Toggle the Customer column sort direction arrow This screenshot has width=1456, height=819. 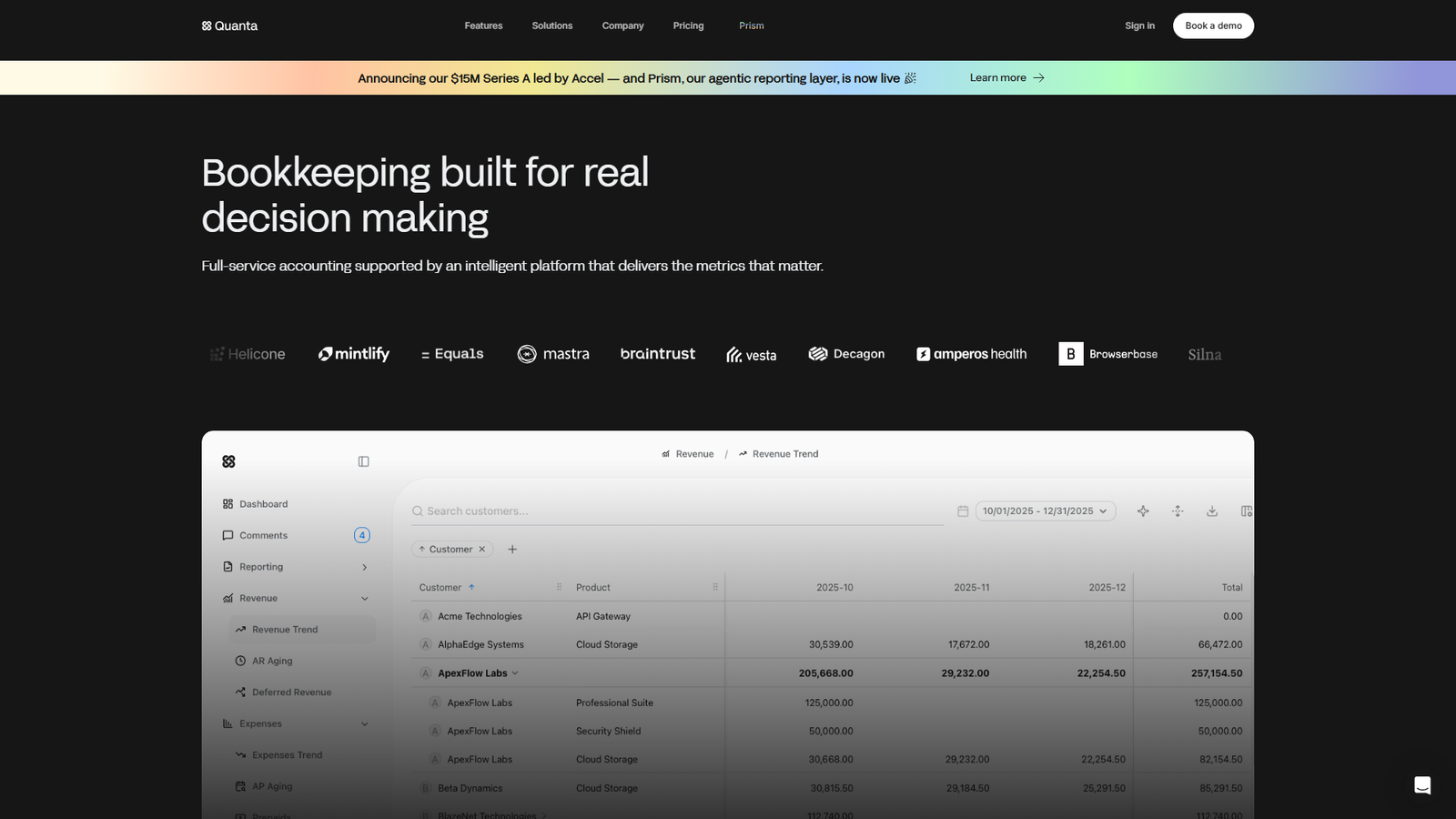tap(472, 587)
